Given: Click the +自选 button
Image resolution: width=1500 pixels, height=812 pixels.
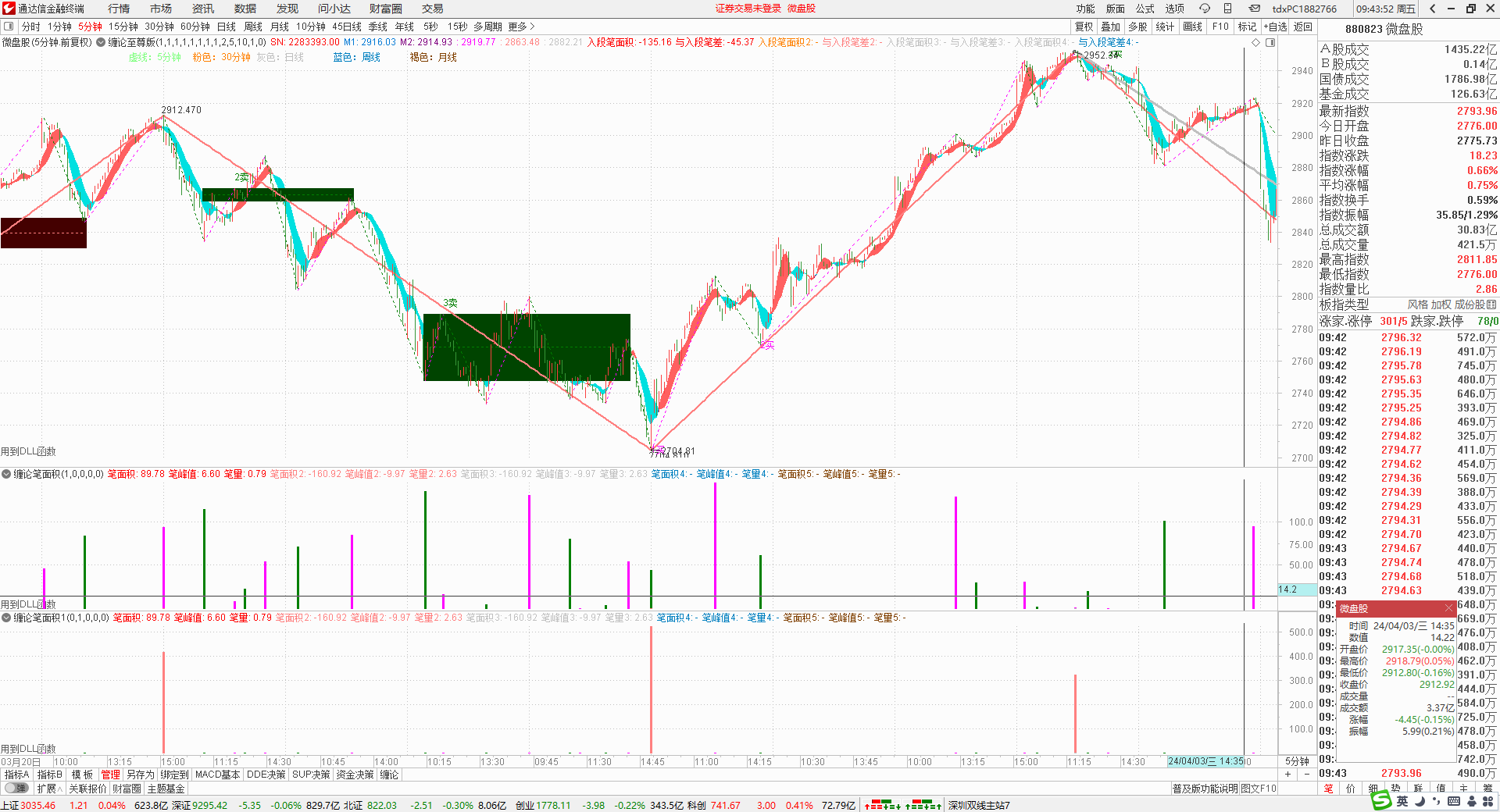Looking at the screenshot, I should [1275, 27].
